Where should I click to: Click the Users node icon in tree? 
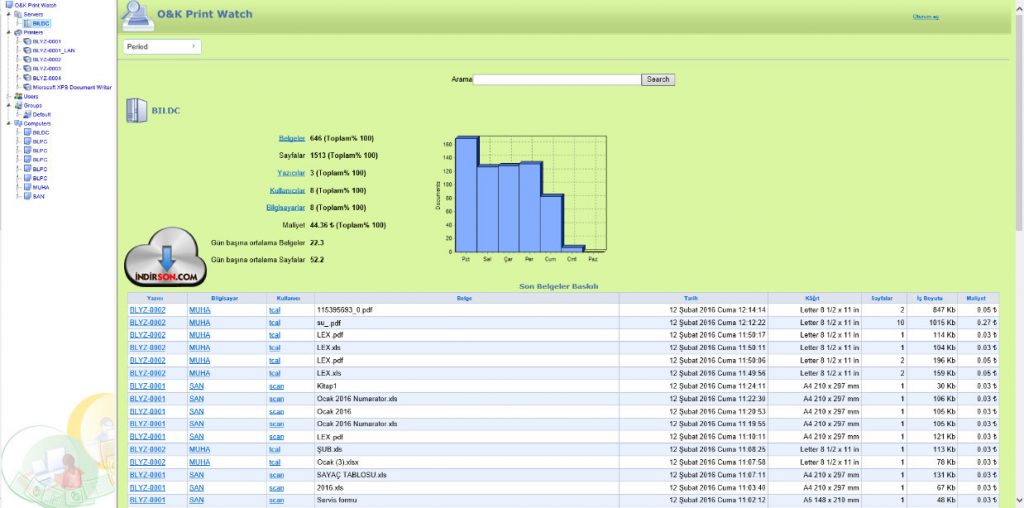point(18,96)
